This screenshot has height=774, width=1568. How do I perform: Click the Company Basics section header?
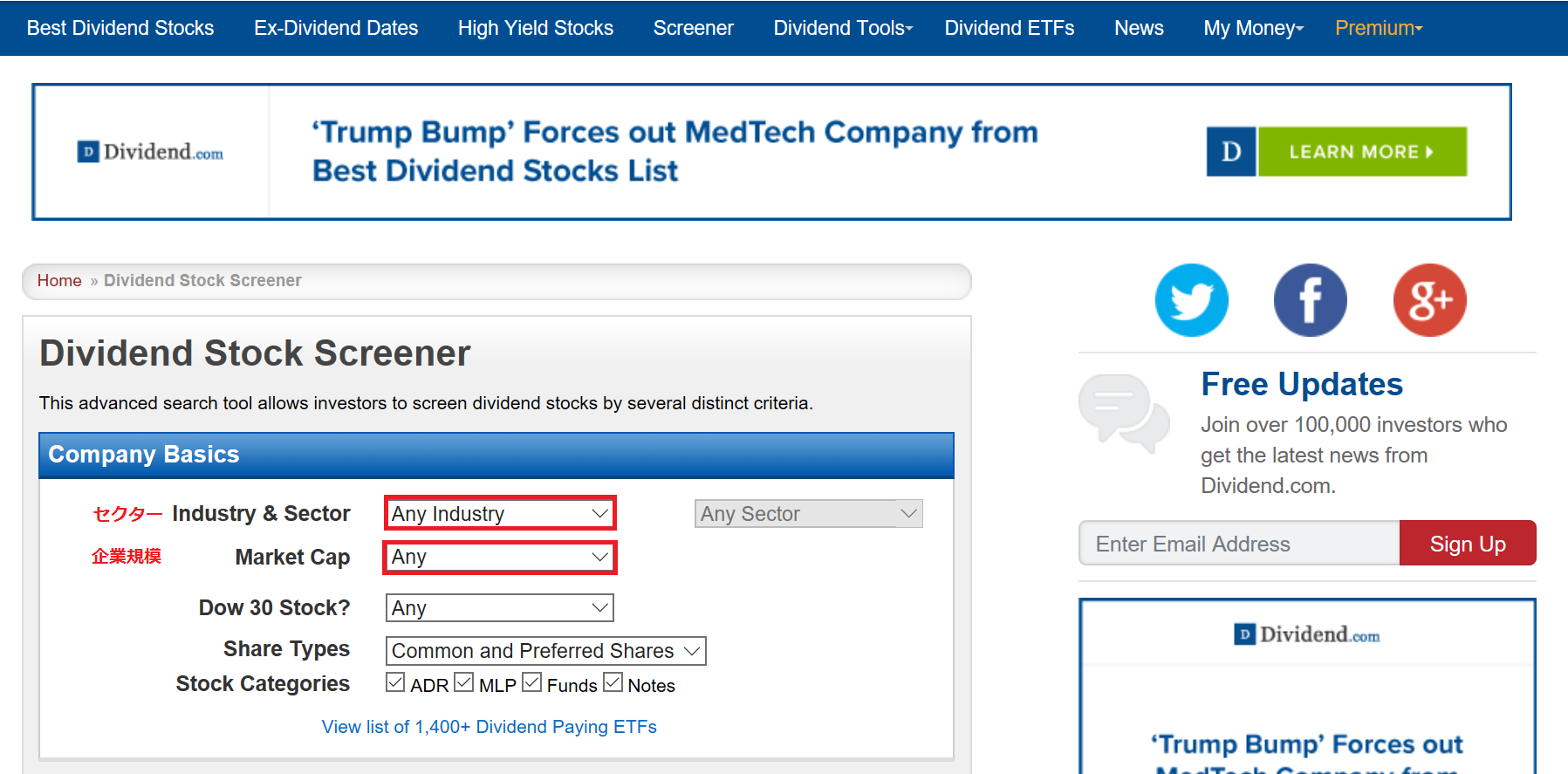pos(496,455)
